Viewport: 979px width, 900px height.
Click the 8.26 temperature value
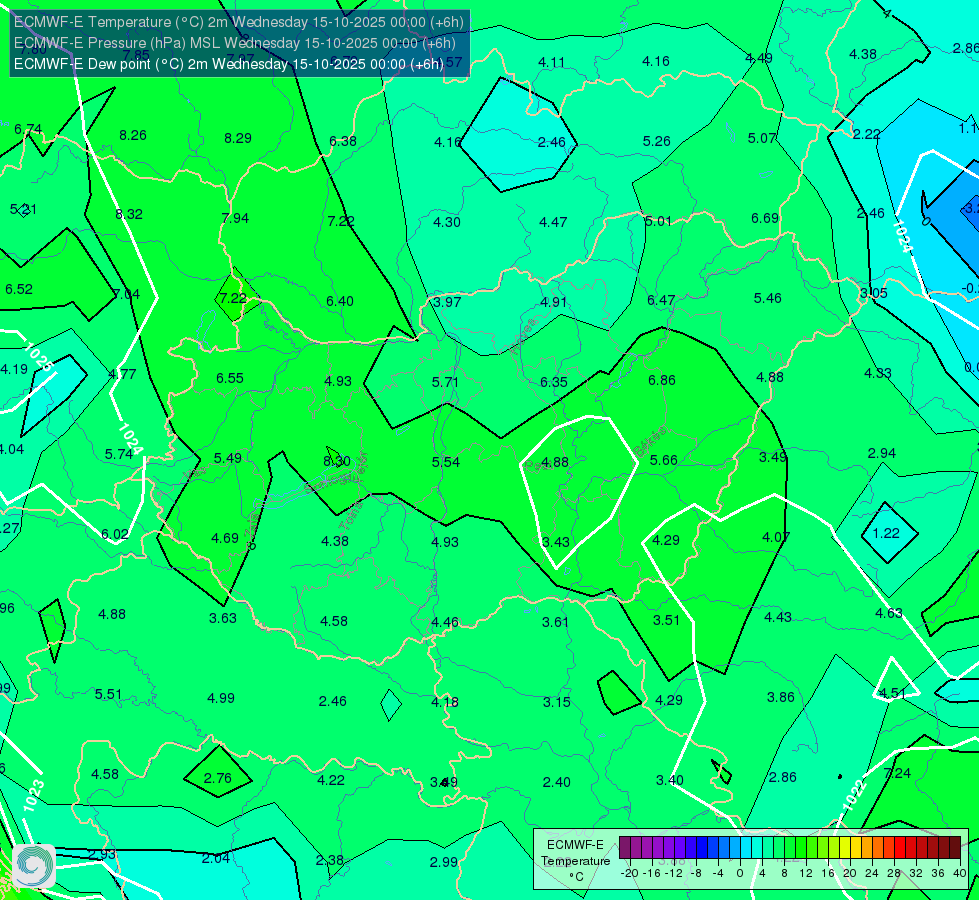pos(133,136)
